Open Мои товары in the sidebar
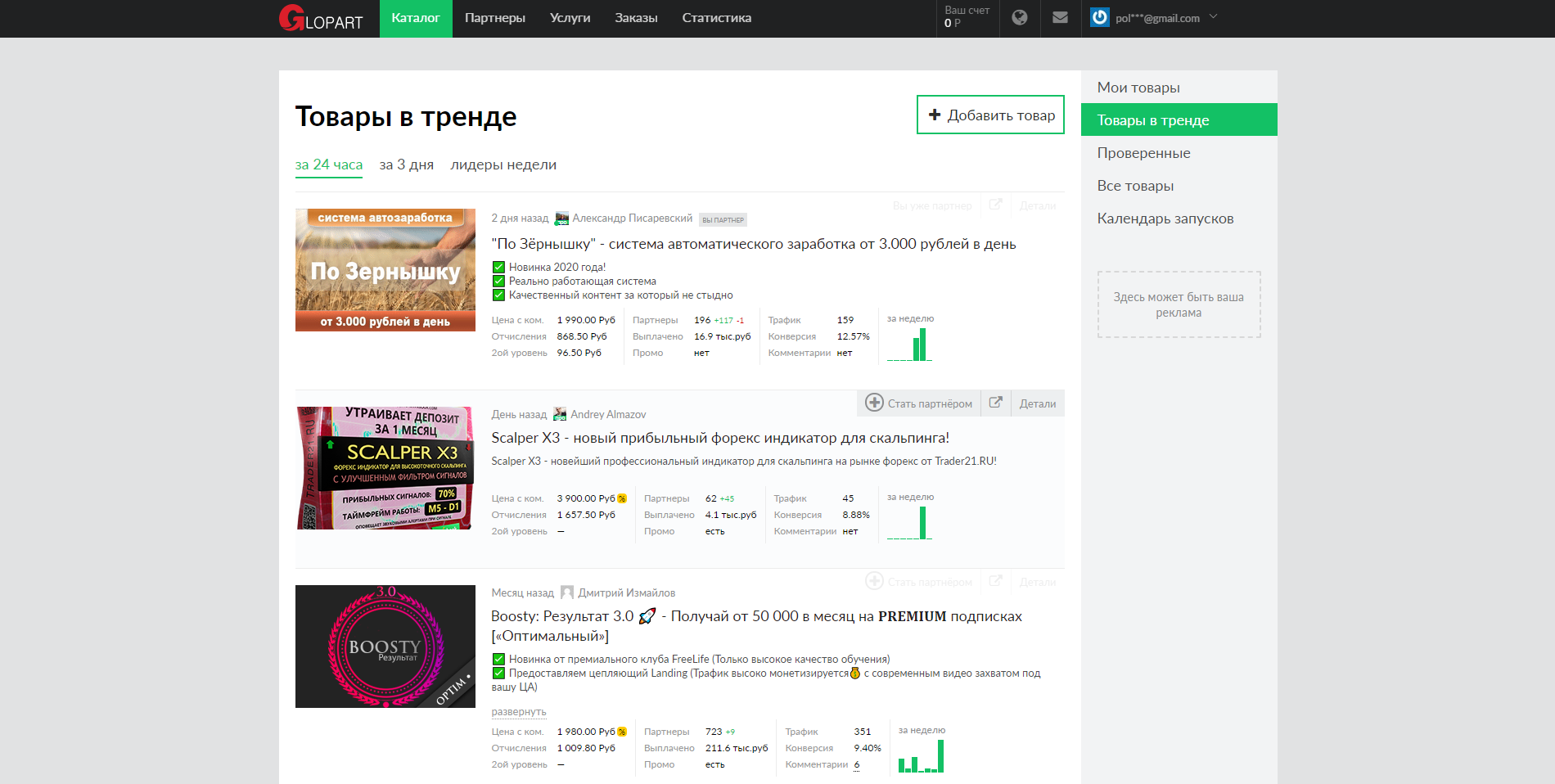 (x=1179, y=88)
